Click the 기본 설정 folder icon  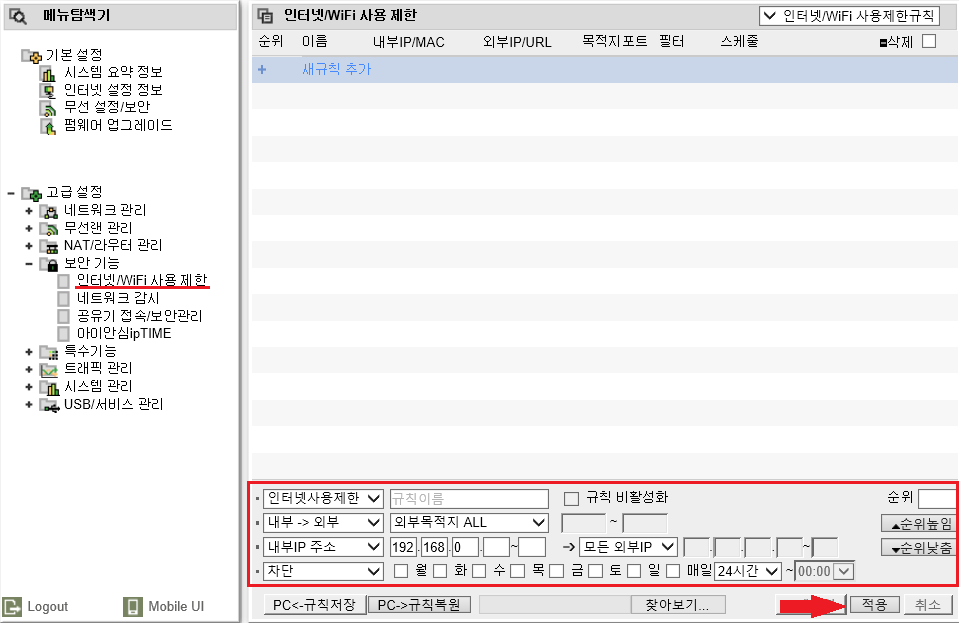(x=31, y=56)
